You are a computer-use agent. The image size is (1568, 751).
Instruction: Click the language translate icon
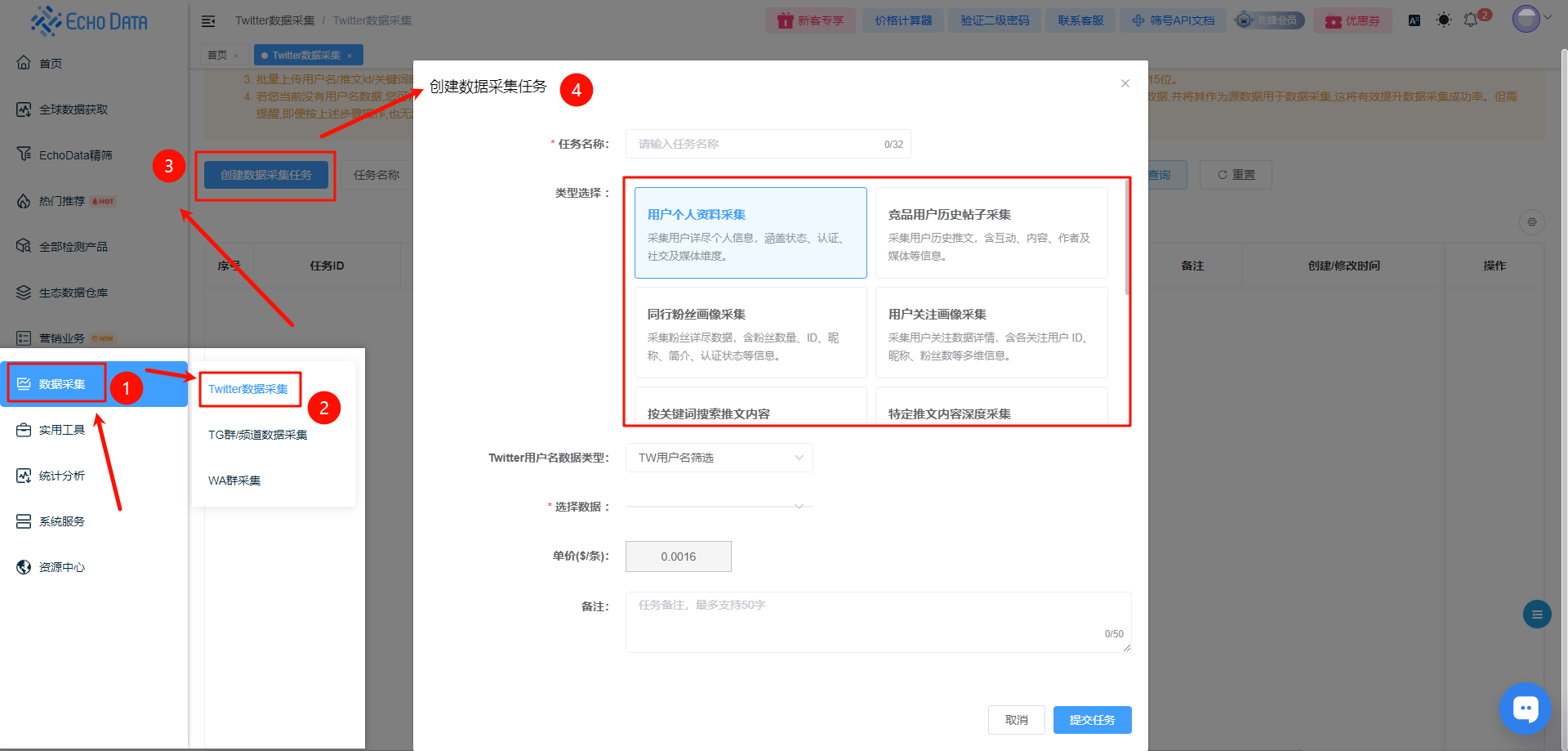1414,20
